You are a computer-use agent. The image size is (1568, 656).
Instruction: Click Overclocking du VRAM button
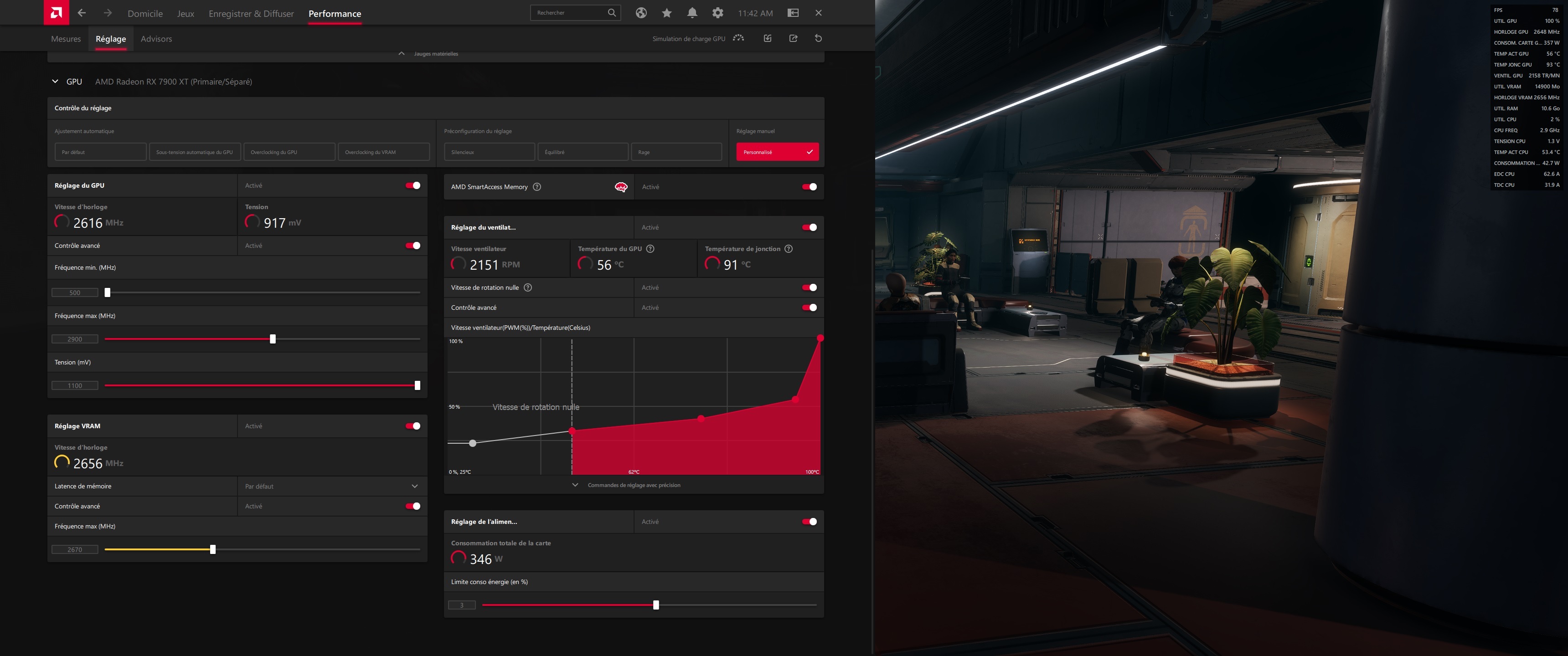click(383, 152)
